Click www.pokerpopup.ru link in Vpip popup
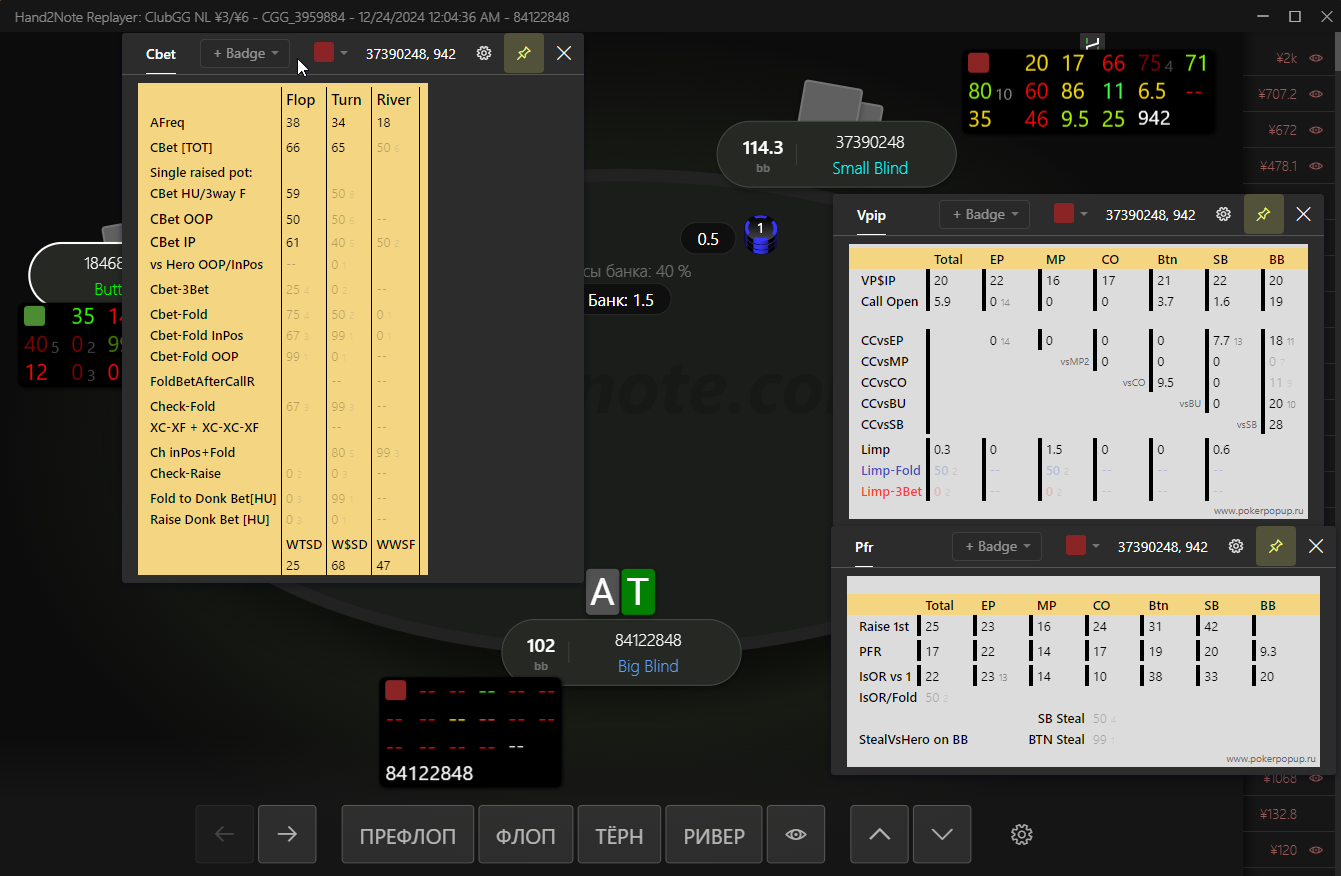 pos(1260,510)
